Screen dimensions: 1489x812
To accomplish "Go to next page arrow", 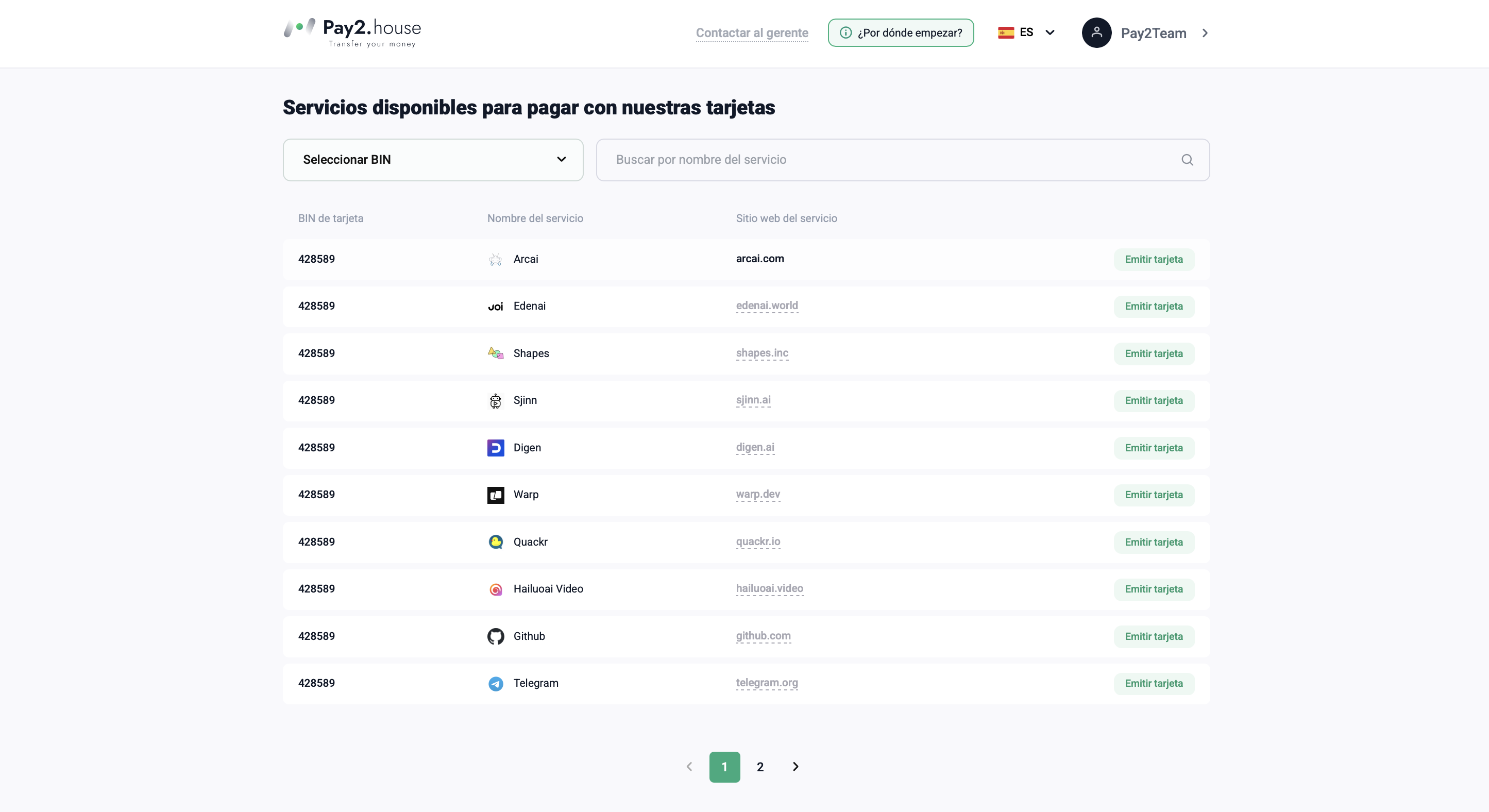I will click(796, 767).
